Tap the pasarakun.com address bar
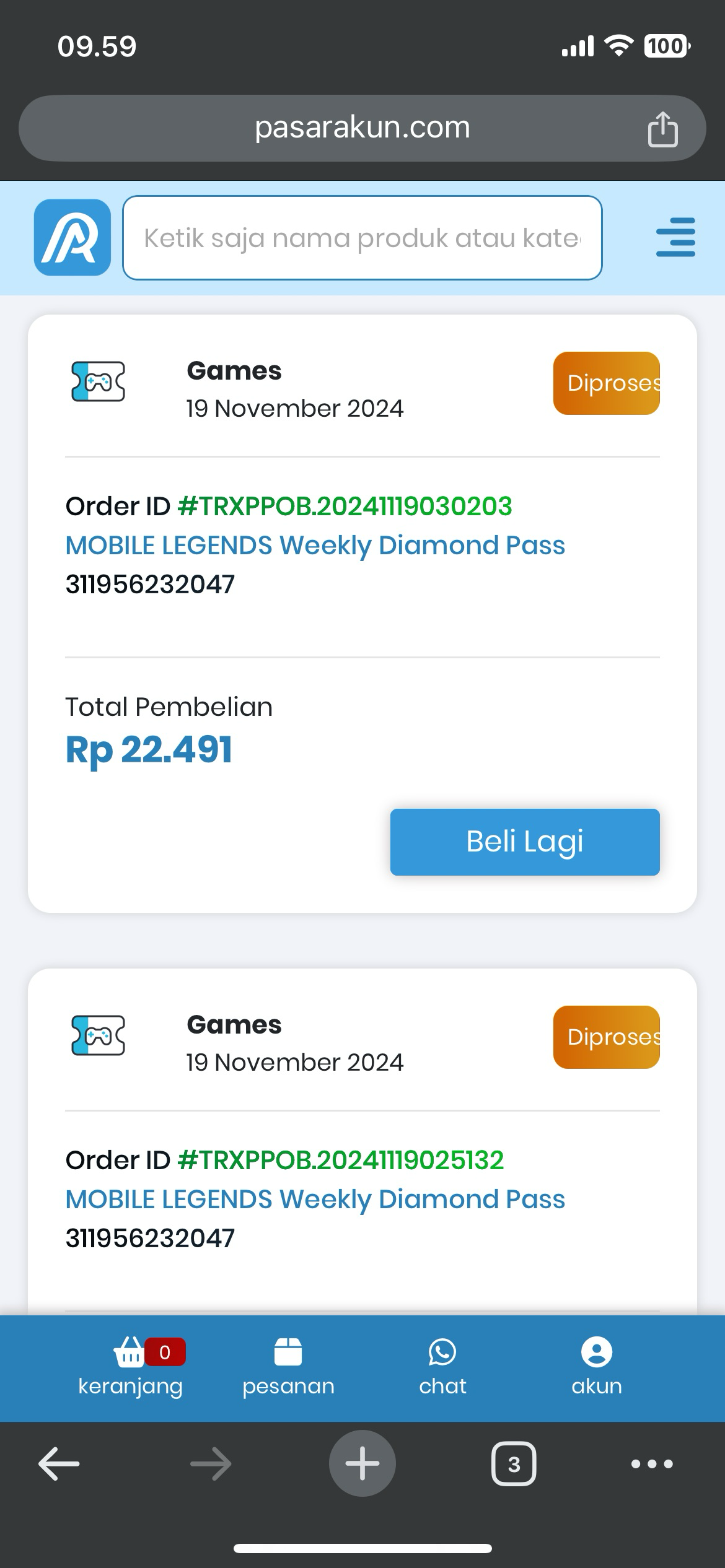The width and height of the screenshot is (725, 1568). (x=362, y=128)
